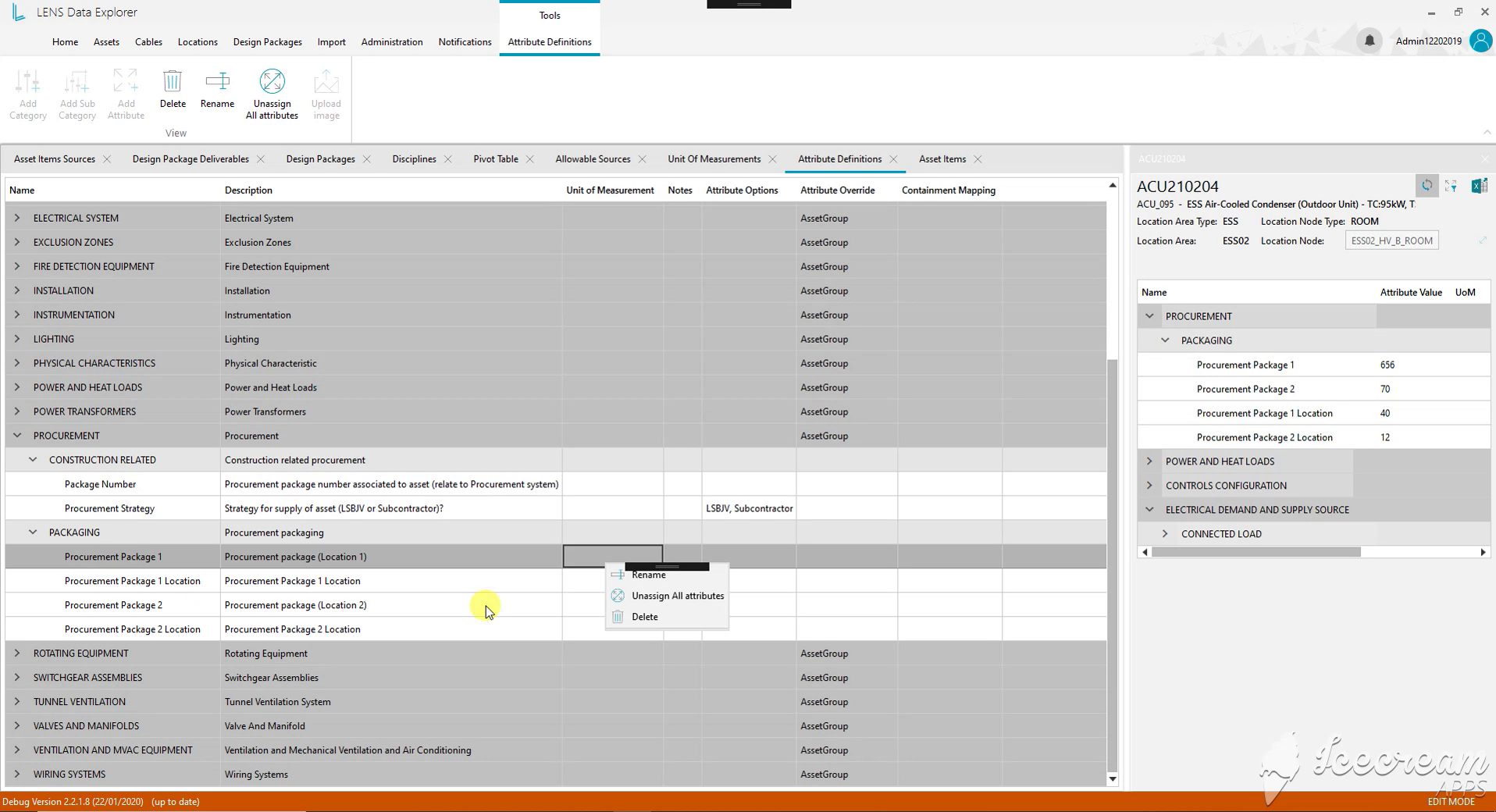Screen dimensions: 1496x812
Task: Click the Location Node input field
Action: [x=1391, y=240]
